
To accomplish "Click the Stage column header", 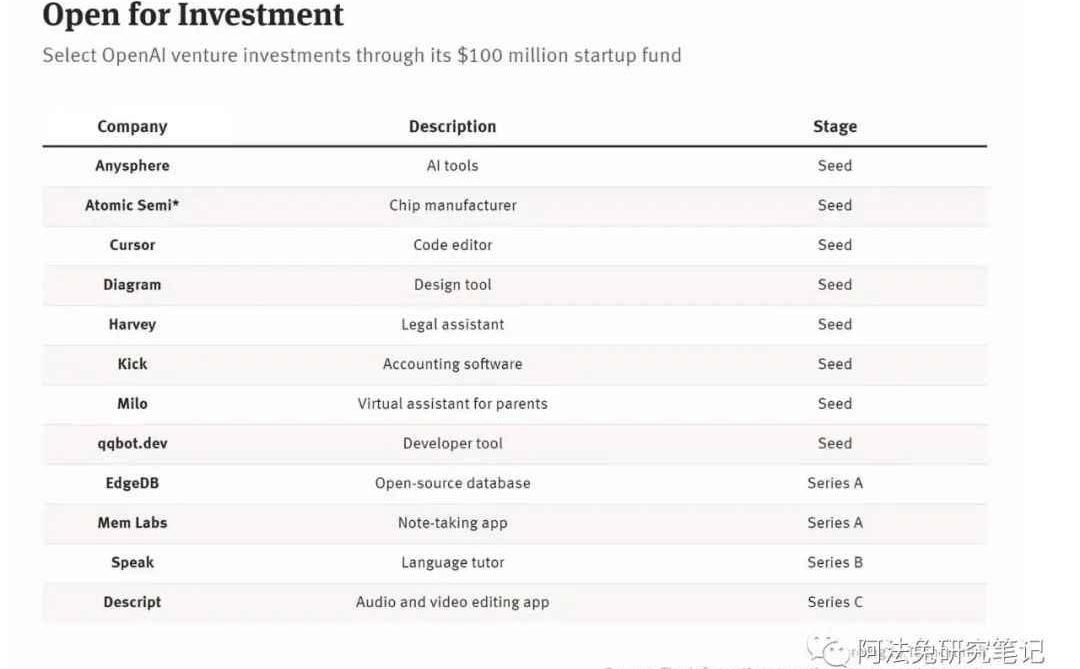I will coord(835,126).
